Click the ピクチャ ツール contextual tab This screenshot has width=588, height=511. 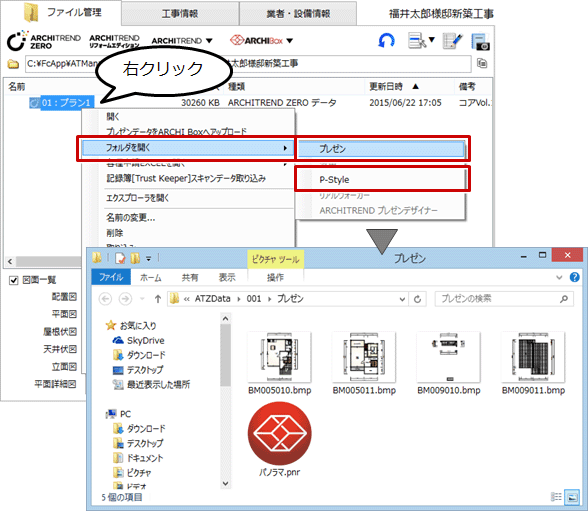(276, 259)
